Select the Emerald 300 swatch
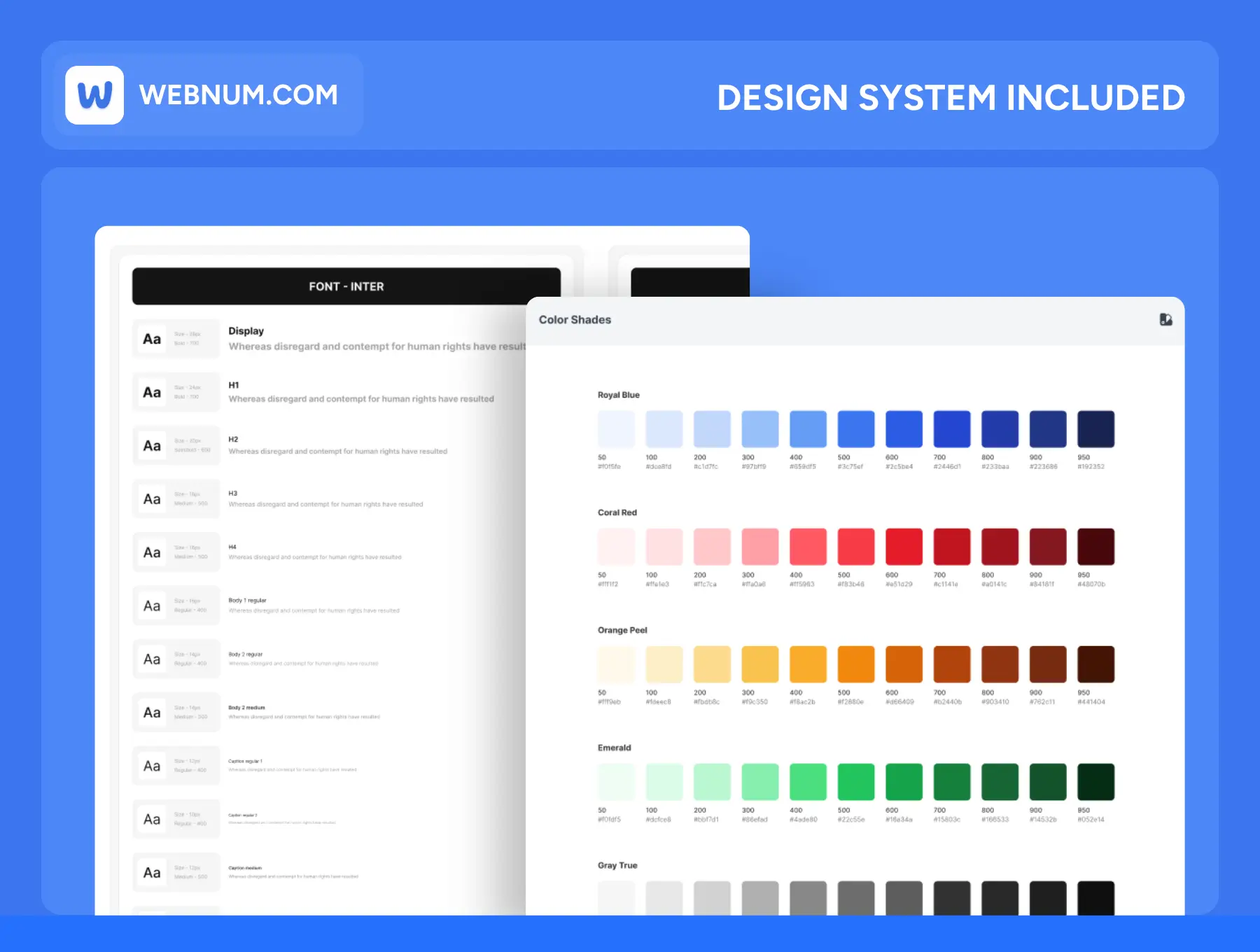1260x952 pixels. [x=760, y=781]
